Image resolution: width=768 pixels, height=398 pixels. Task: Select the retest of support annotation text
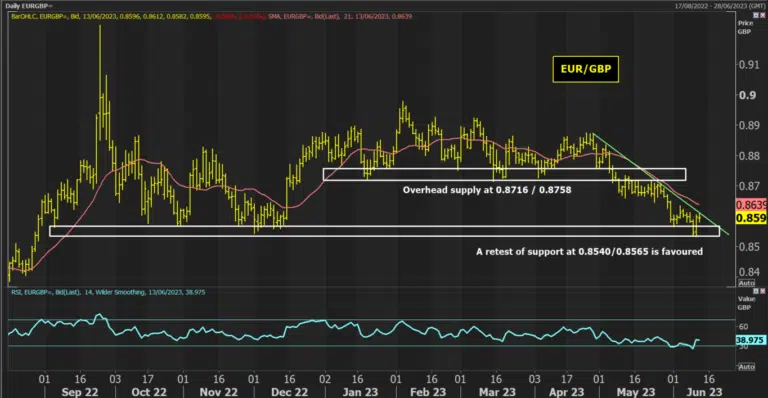click(589, 252)
